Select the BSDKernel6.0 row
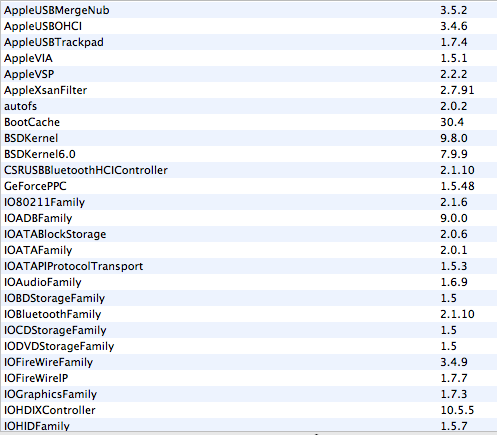Viewport: 497px width, 435px height. click(x=248, y=154)
